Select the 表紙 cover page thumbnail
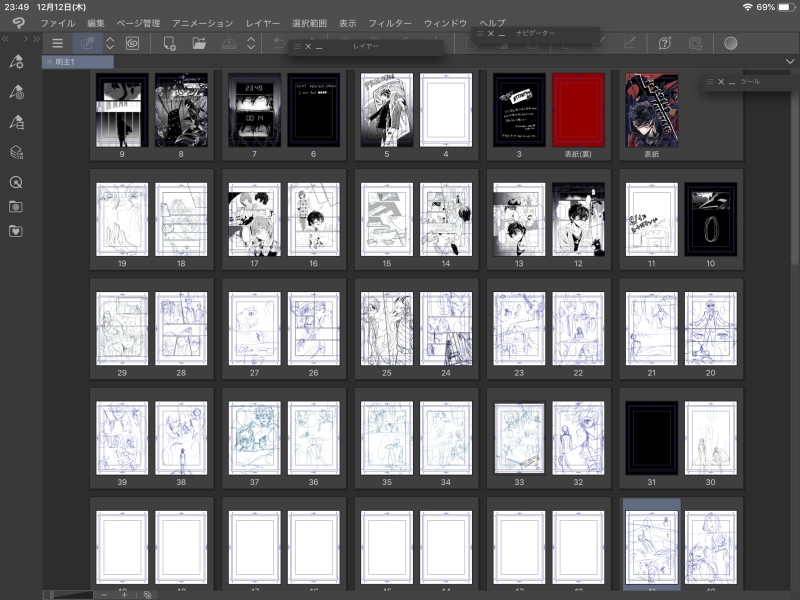The image size is (800, 600). tap(652, 110)
